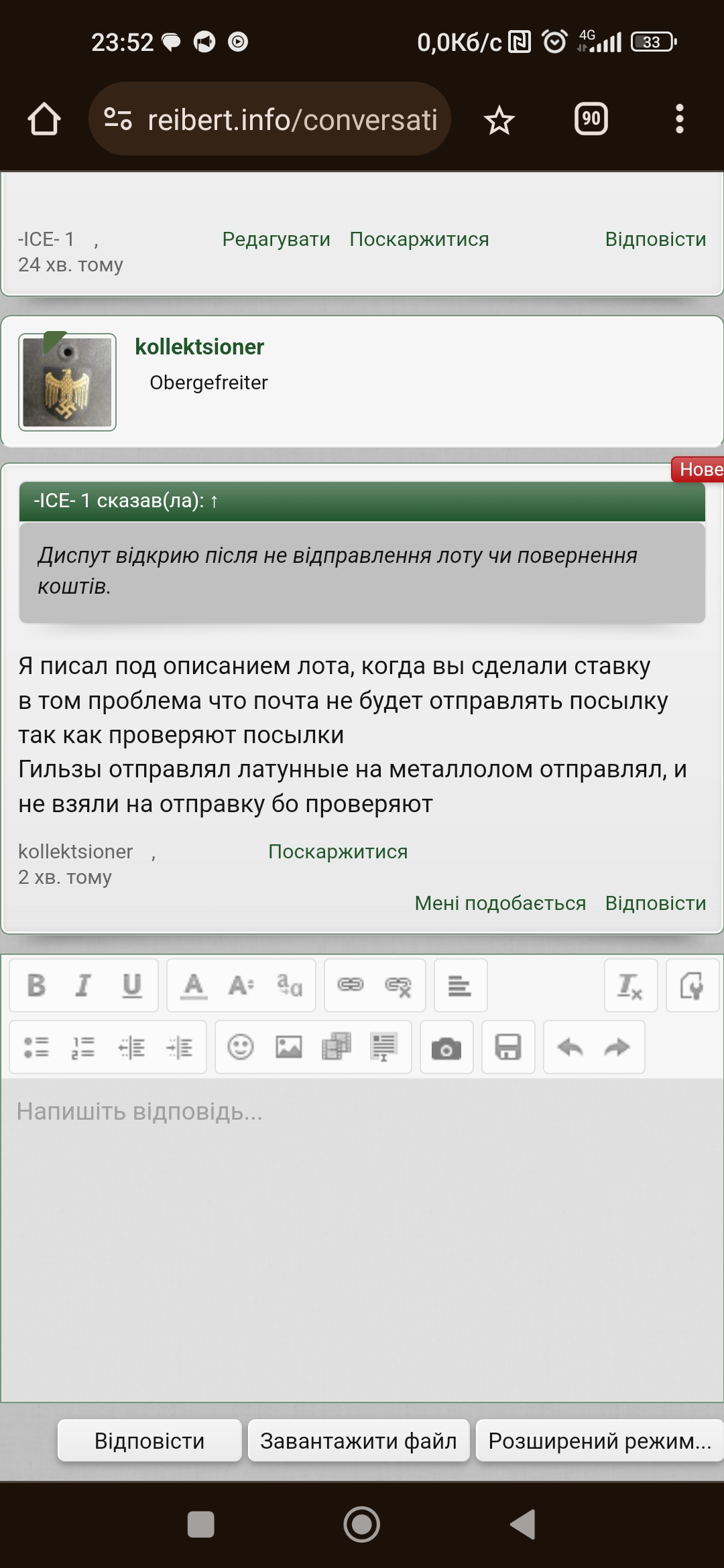Click the red Нове new-message badge
This screenshot has width=724, height=1568.
click(698, 469)
